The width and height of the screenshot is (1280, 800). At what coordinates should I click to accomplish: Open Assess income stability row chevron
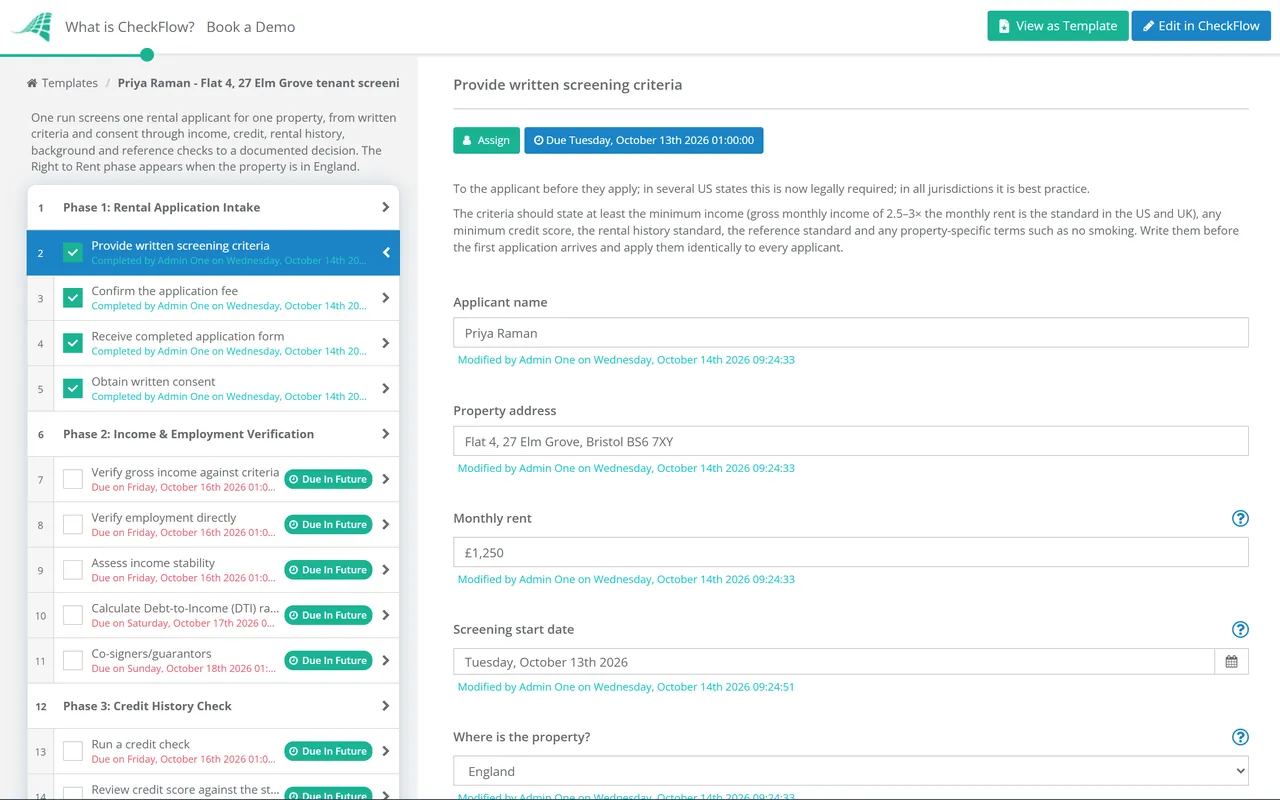[386, 570]
